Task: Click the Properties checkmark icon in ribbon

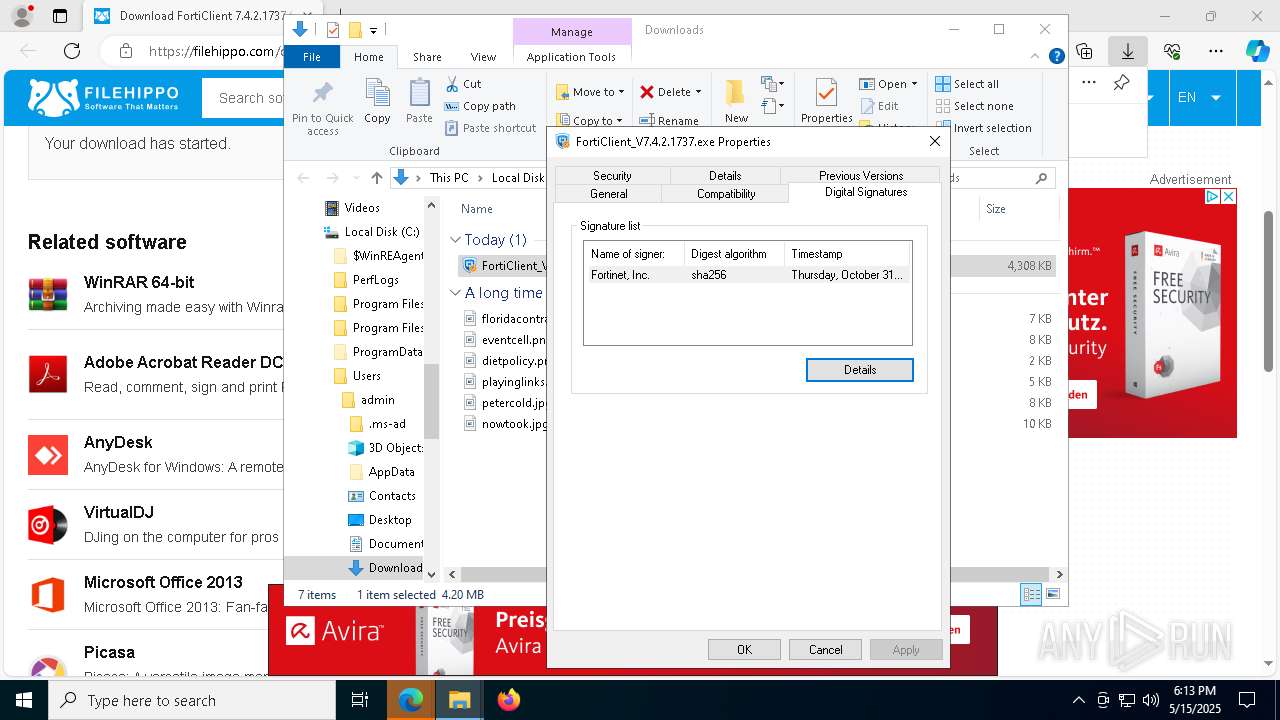Action: click(x=826, y=93)
